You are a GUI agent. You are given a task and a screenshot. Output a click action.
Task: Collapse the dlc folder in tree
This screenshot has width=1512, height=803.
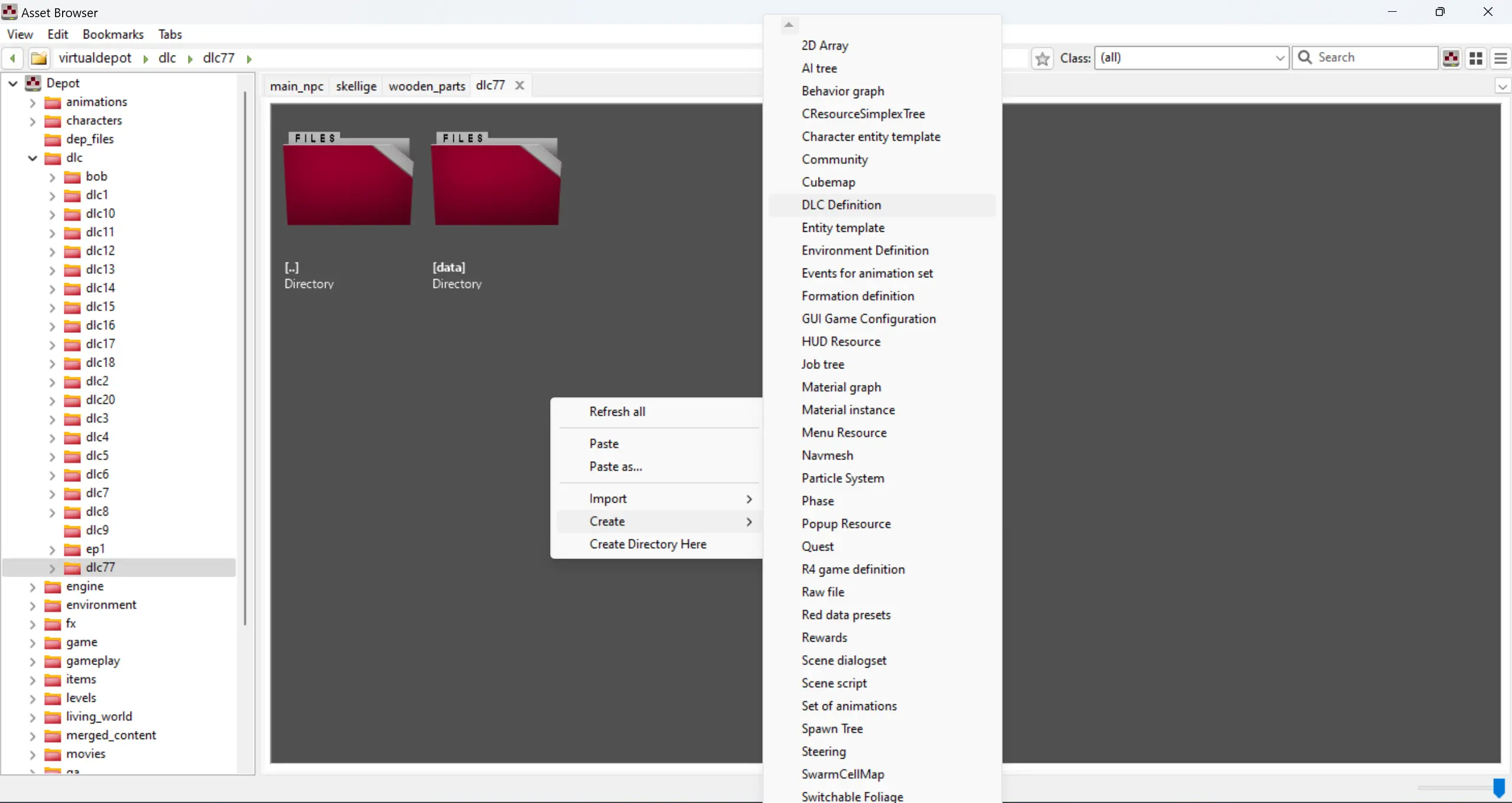(33, 158)
